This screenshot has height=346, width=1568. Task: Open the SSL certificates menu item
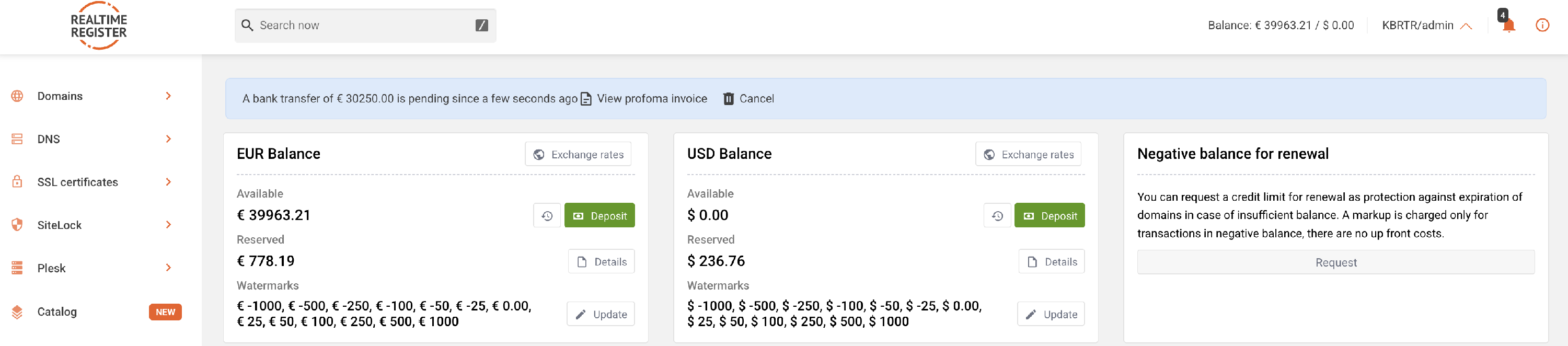(77, 182)
